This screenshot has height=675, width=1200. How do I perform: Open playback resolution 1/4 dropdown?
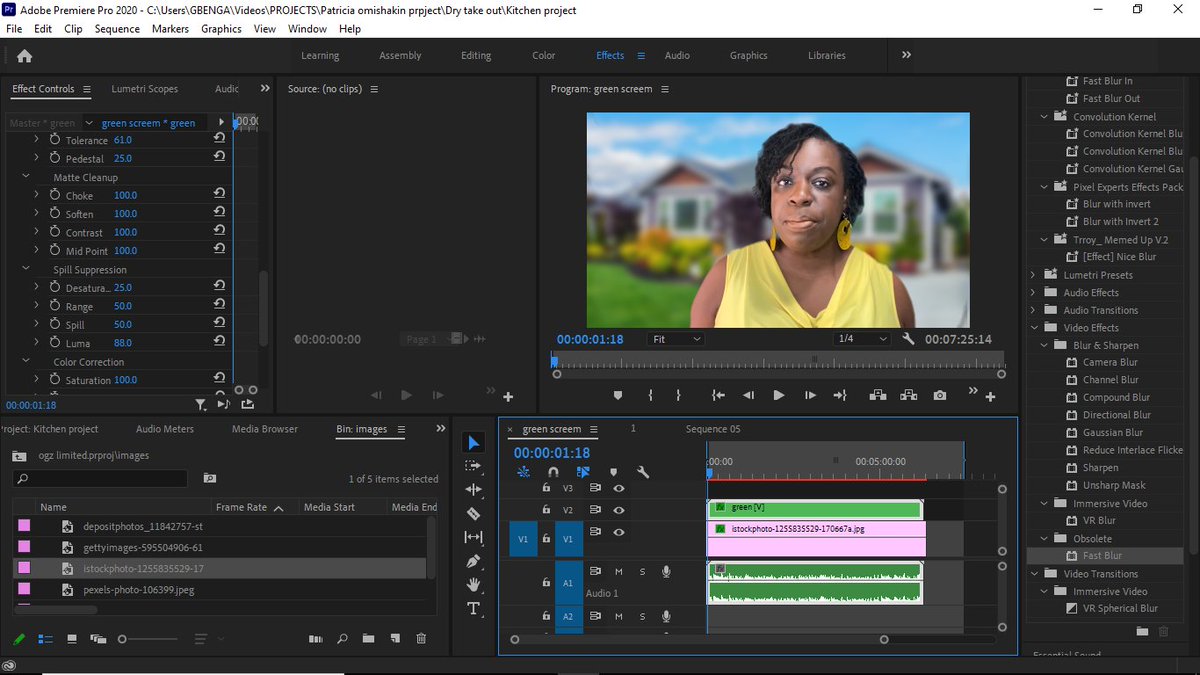pos(862,339)
